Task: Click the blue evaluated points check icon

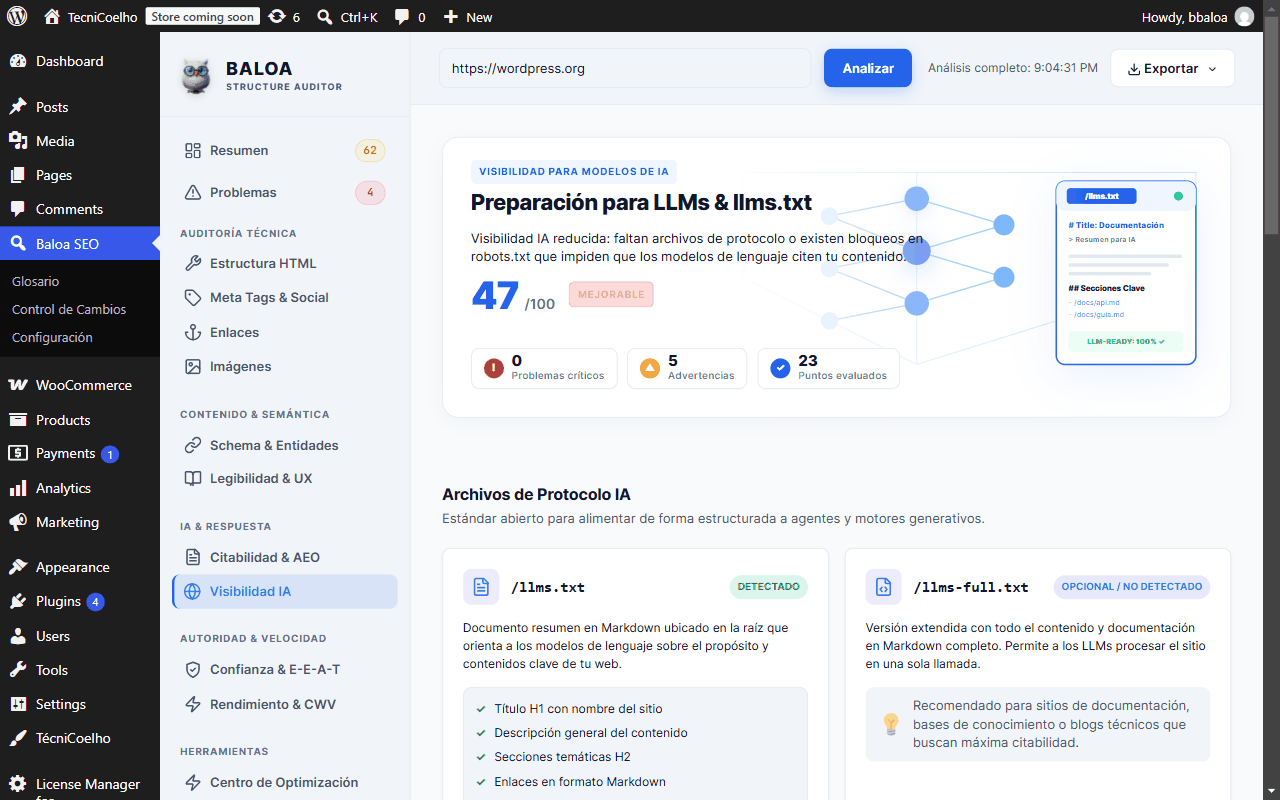Action: coord(781,368)
